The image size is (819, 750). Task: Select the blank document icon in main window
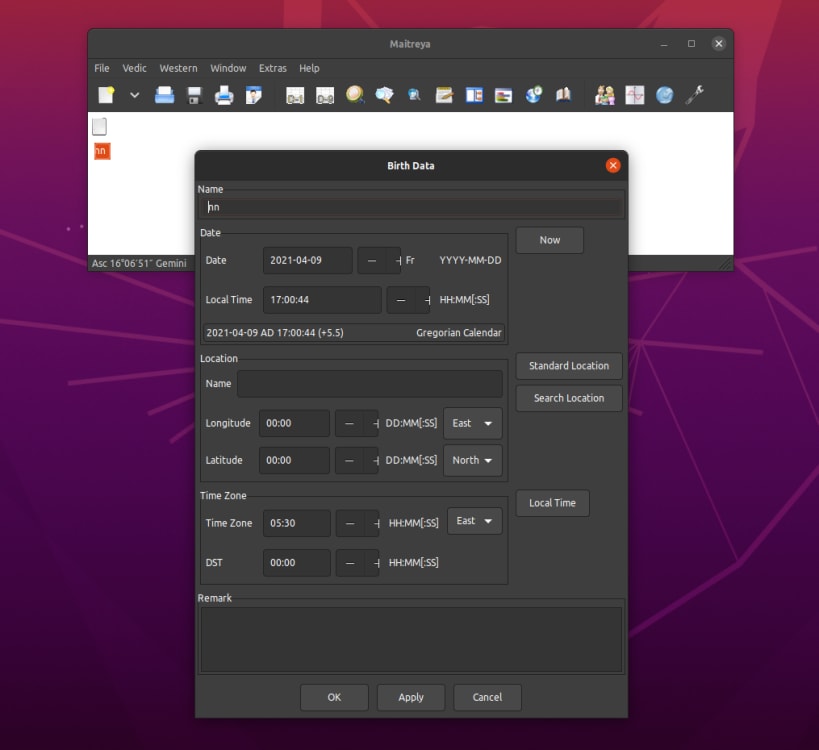coord(99,126)
